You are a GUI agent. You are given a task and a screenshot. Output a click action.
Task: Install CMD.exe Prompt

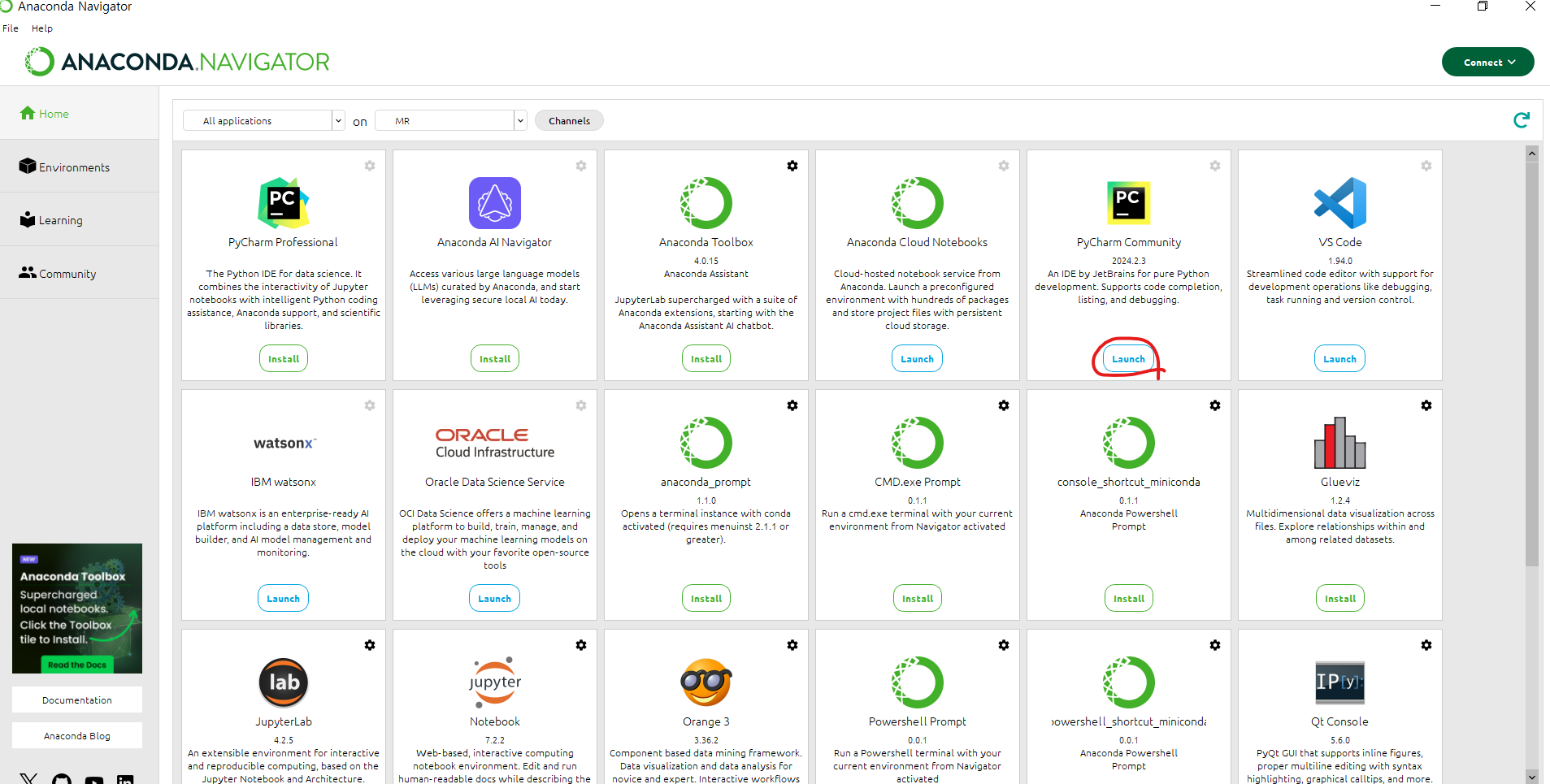pos(918,599)
